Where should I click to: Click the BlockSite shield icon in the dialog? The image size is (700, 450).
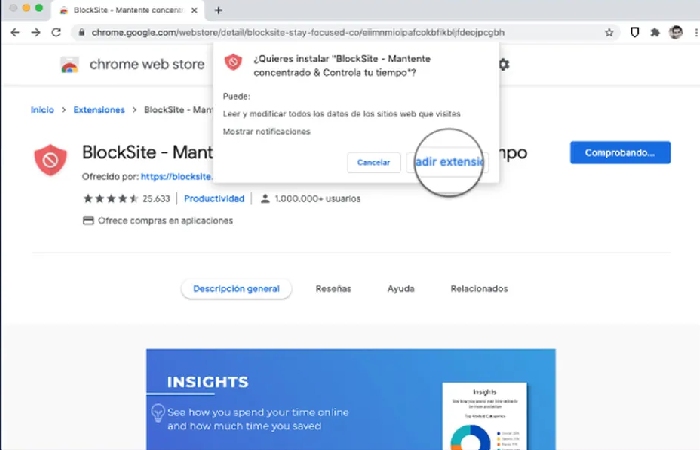pos(233,62)
